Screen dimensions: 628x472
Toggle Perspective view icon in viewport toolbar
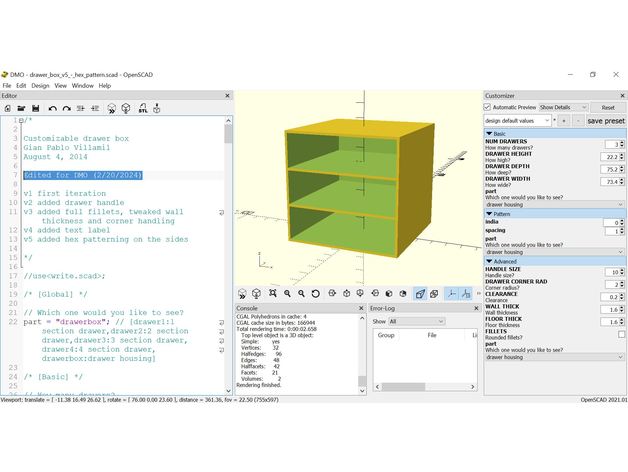tap(420, 293)
